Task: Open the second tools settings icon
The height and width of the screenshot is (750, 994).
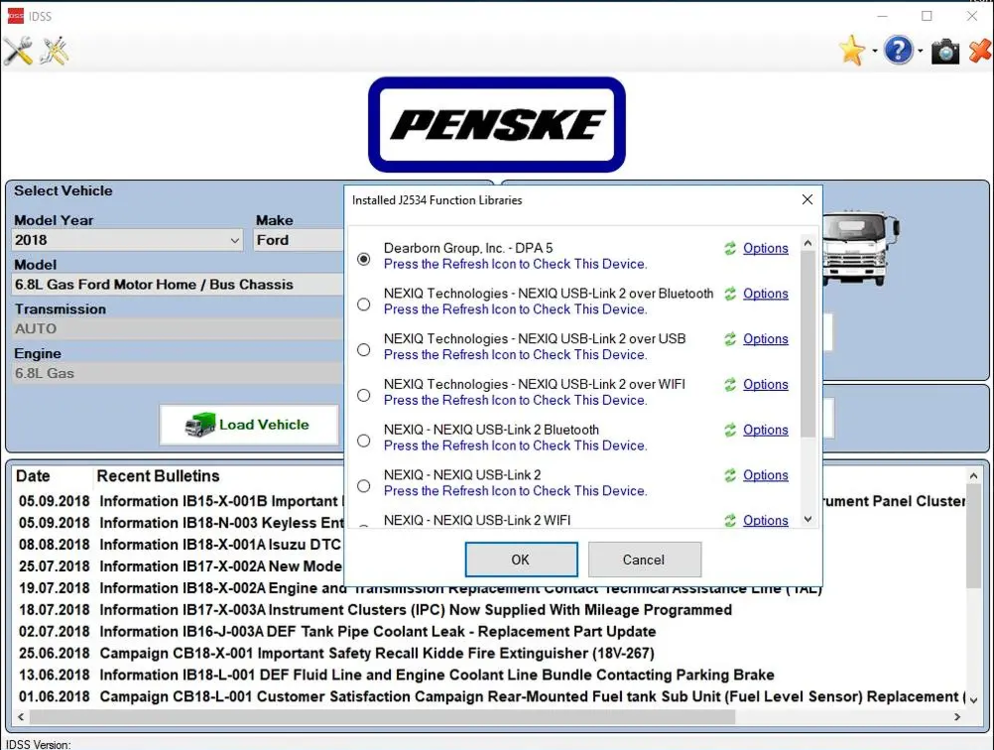Action: 55,51
